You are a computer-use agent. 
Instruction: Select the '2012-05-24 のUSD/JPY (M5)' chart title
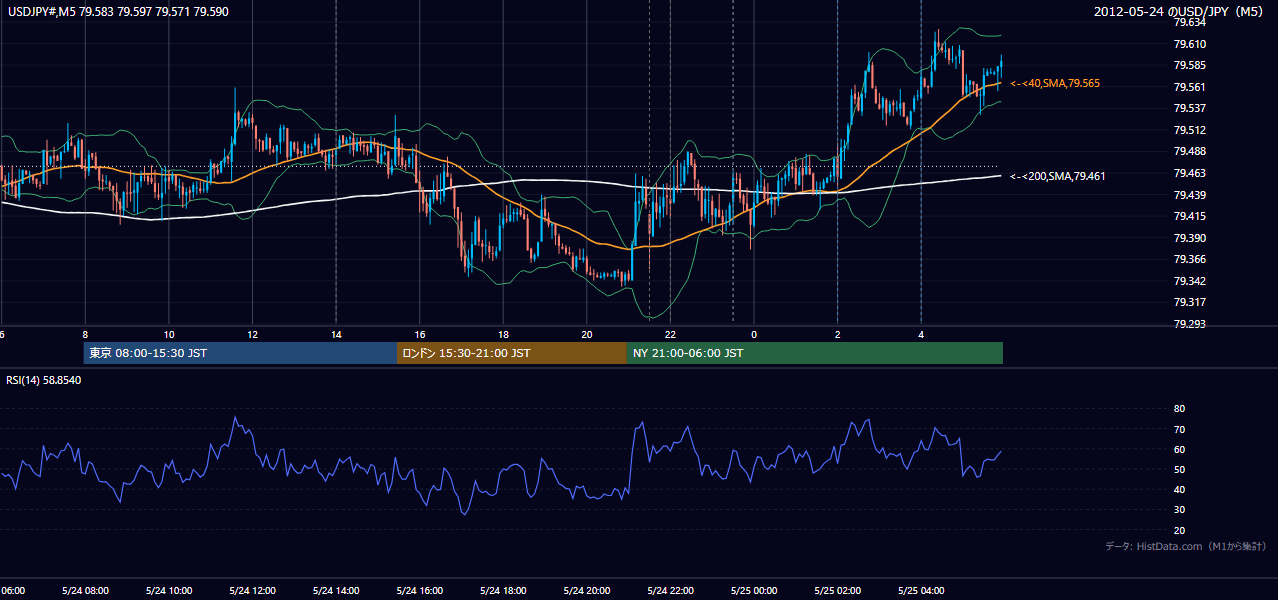tap(1180, 12)
